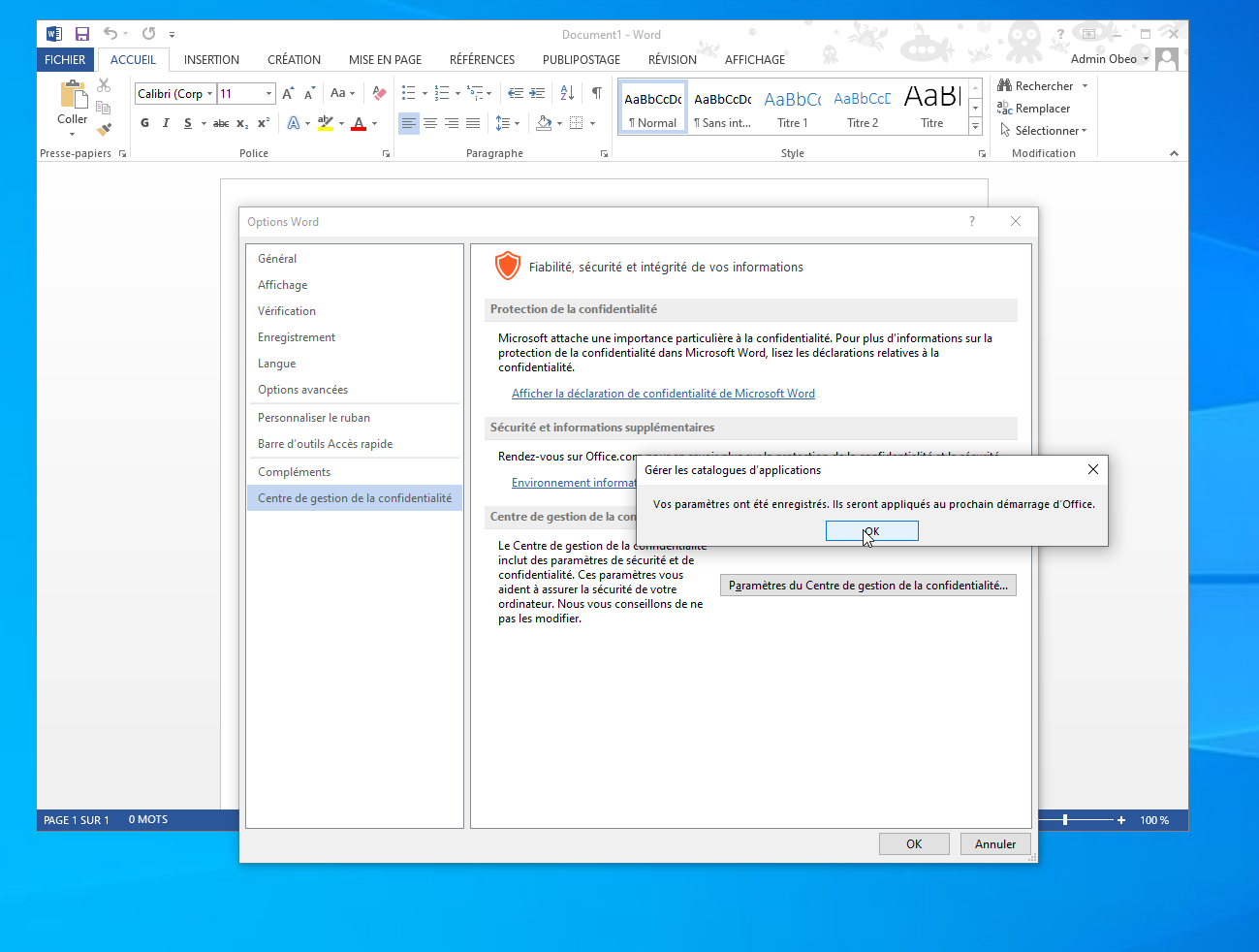Select Général in the Options Word list
1259x952 pixels.
click(x=355, y=259)
